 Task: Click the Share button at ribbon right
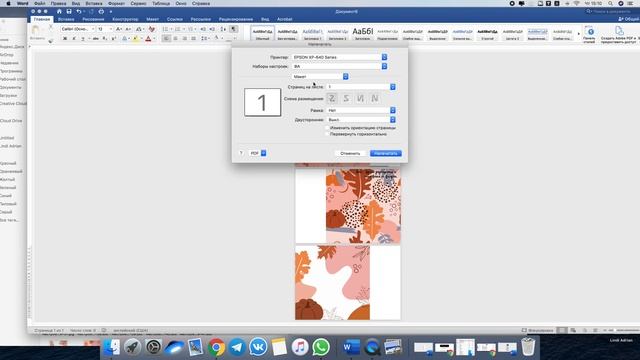[629, 19]
